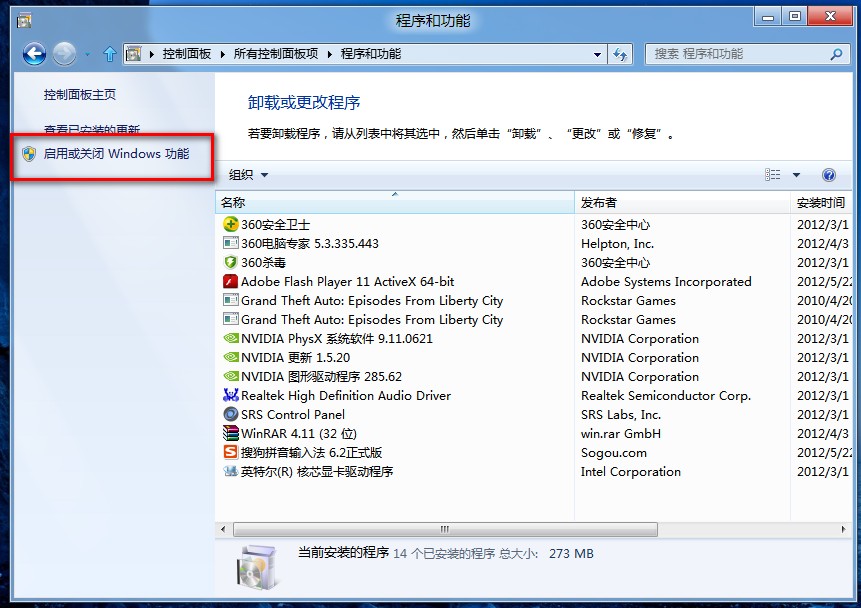Click publisher win.rar GmbH
The width and height of the screenshot is (861, 608).
click(621, 434)
